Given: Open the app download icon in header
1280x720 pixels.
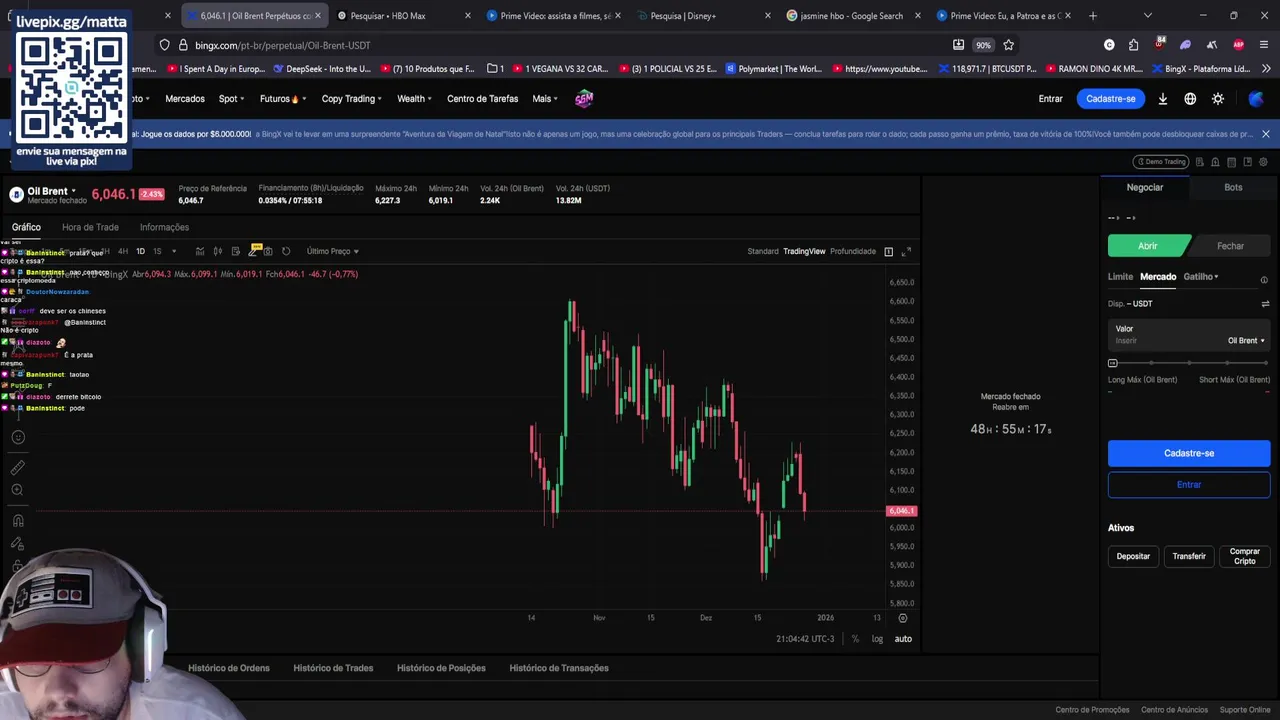Looking at the screenshot, I should [1163, 99].
